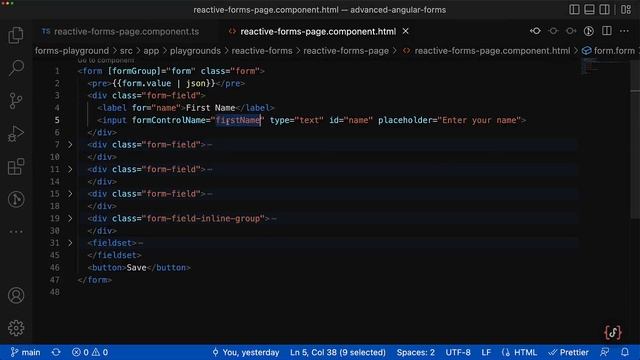Click feedback person icon in status bar
The width and height of the screenshot is (640, 360).
point(604,352)
